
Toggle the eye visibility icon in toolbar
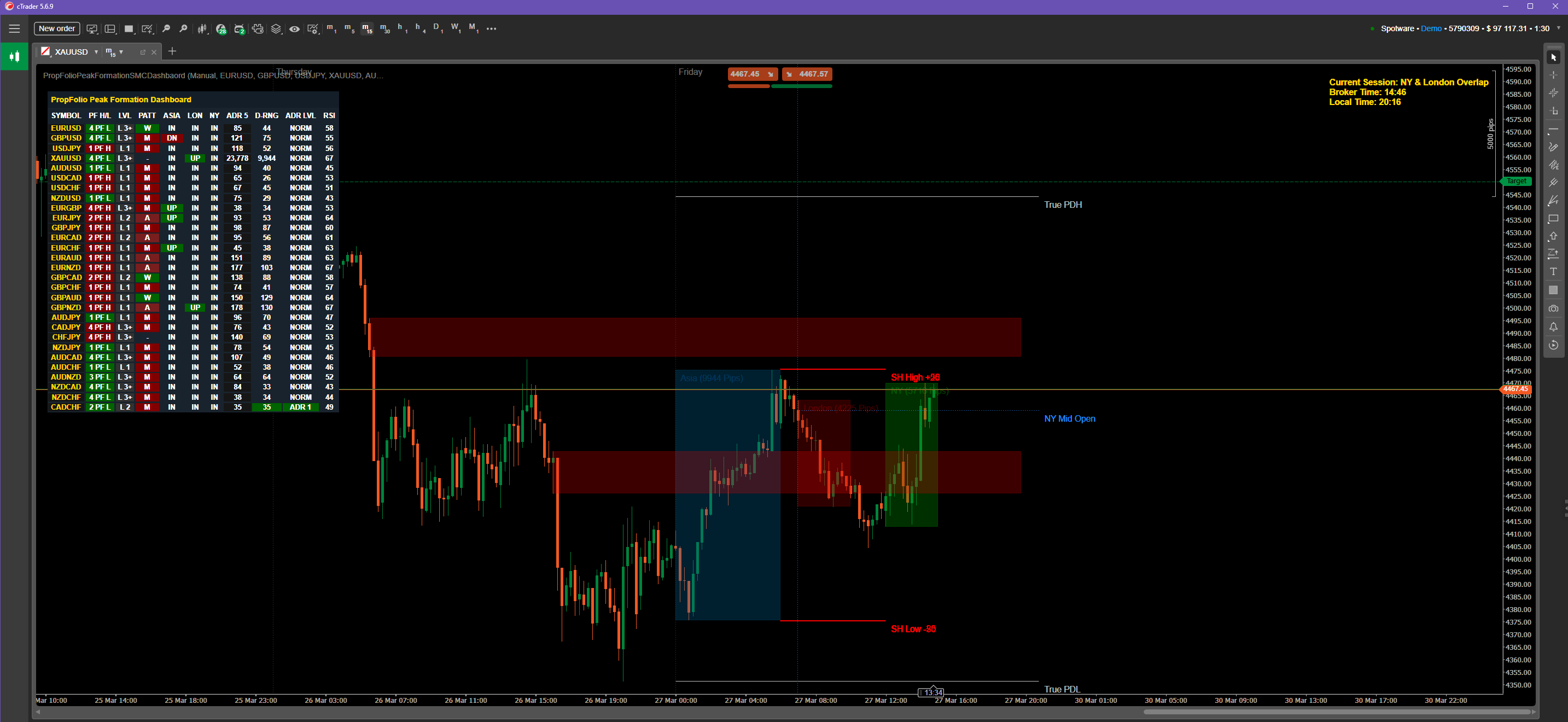pos(294,28)
